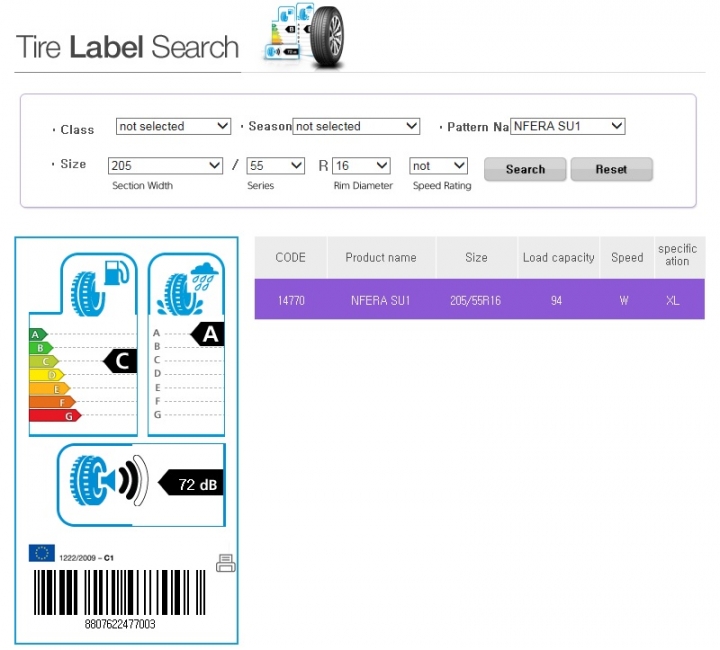720x650 pixels.
Task: Click the Speed column header
Action: (627, 258)
